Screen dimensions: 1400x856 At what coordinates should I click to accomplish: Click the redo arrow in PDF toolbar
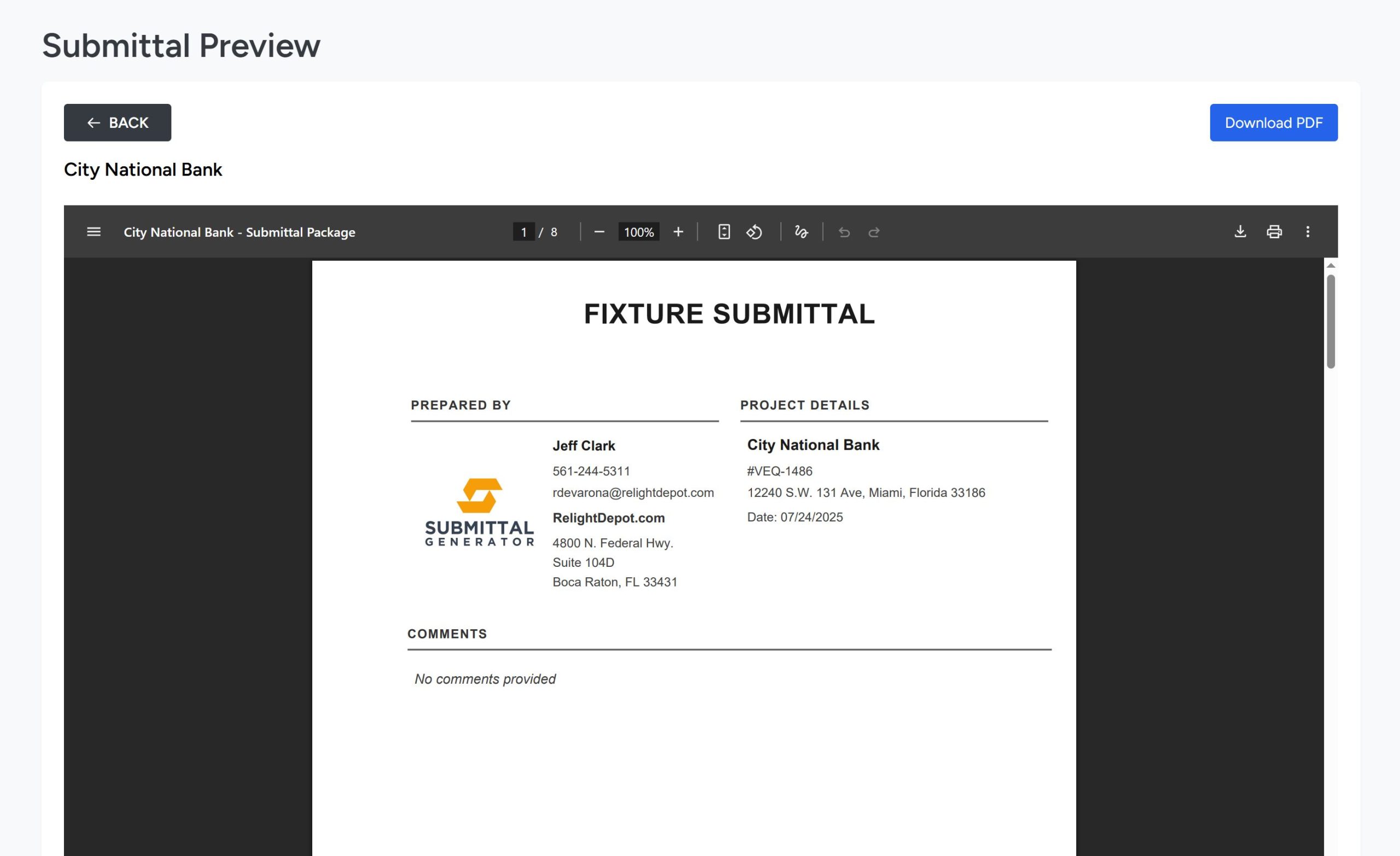pos(874,232)
